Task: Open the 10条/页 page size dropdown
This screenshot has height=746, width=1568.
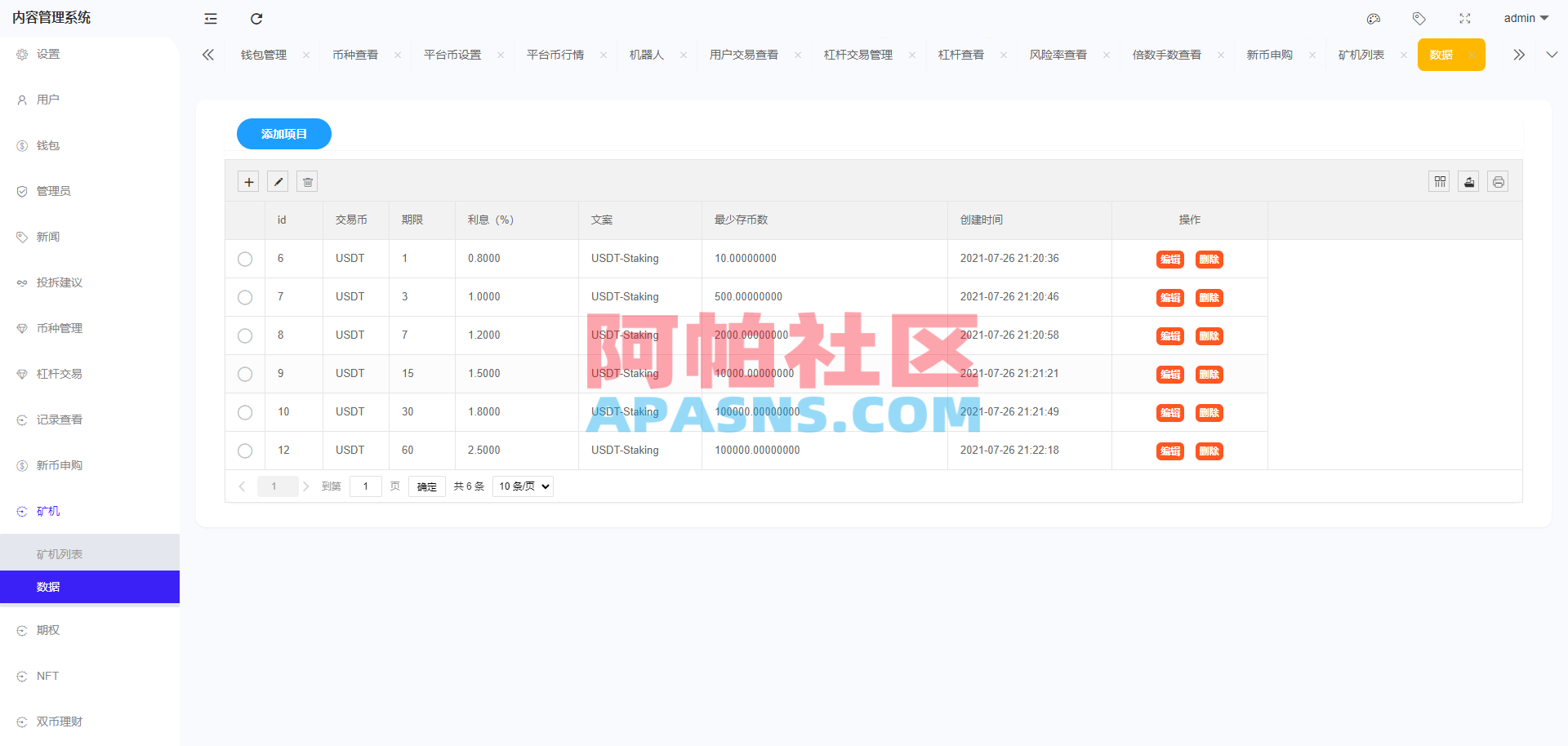Action: 523,486
